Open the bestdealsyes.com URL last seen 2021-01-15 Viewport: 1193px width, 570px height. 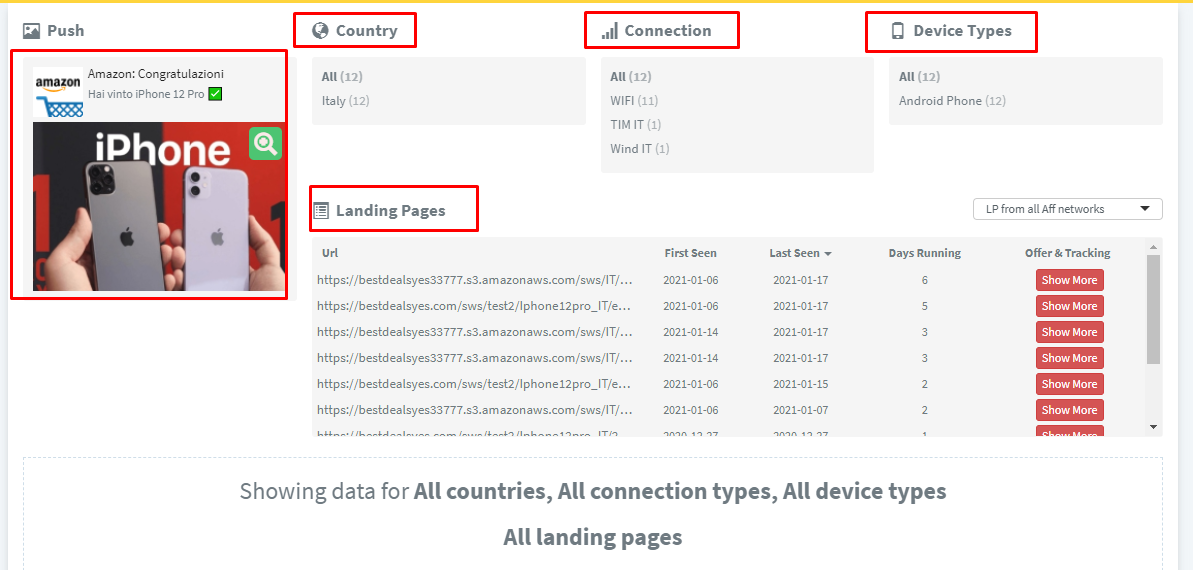pos(475,384)
